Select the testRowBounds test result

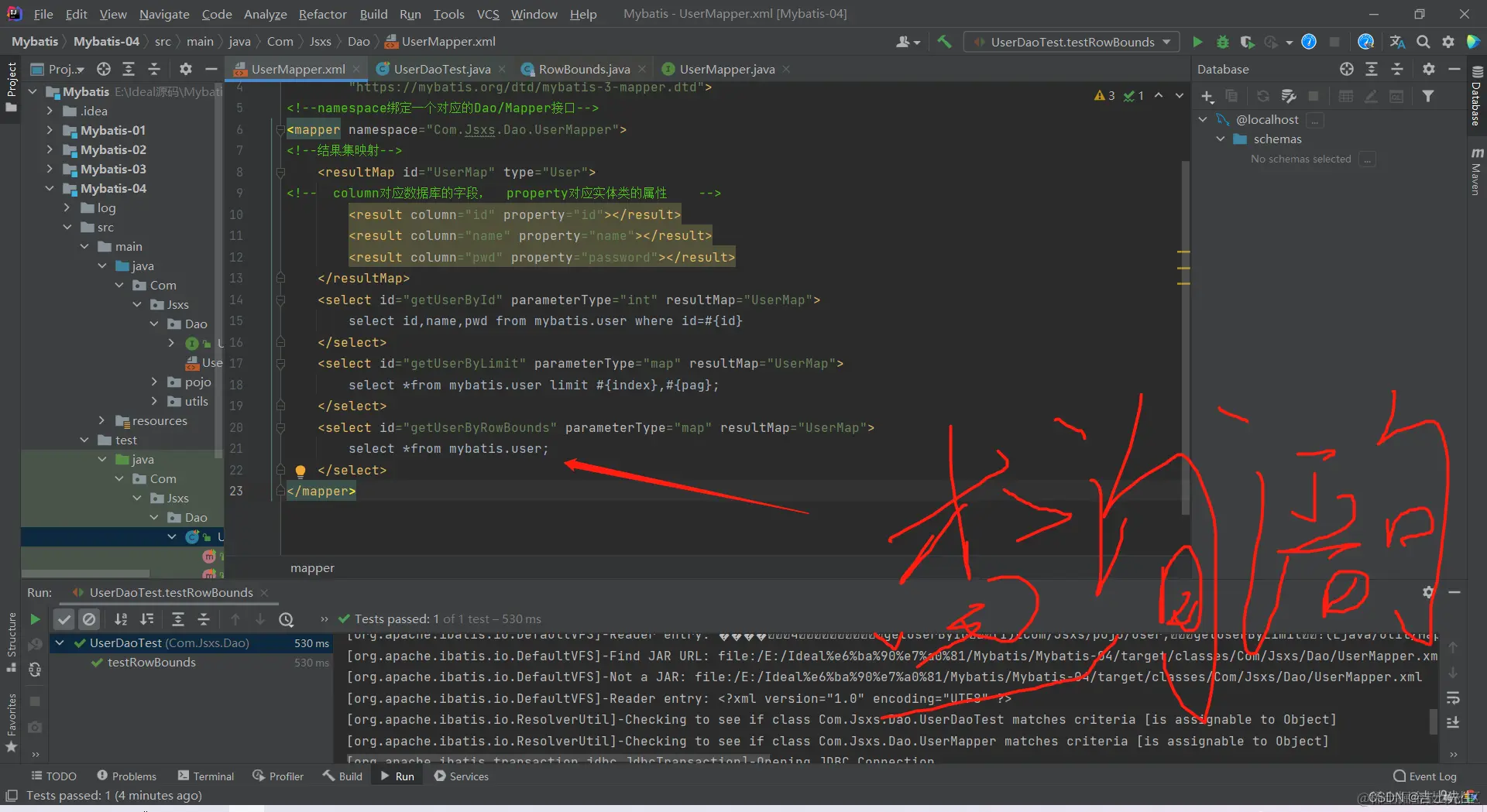(152, 663)
